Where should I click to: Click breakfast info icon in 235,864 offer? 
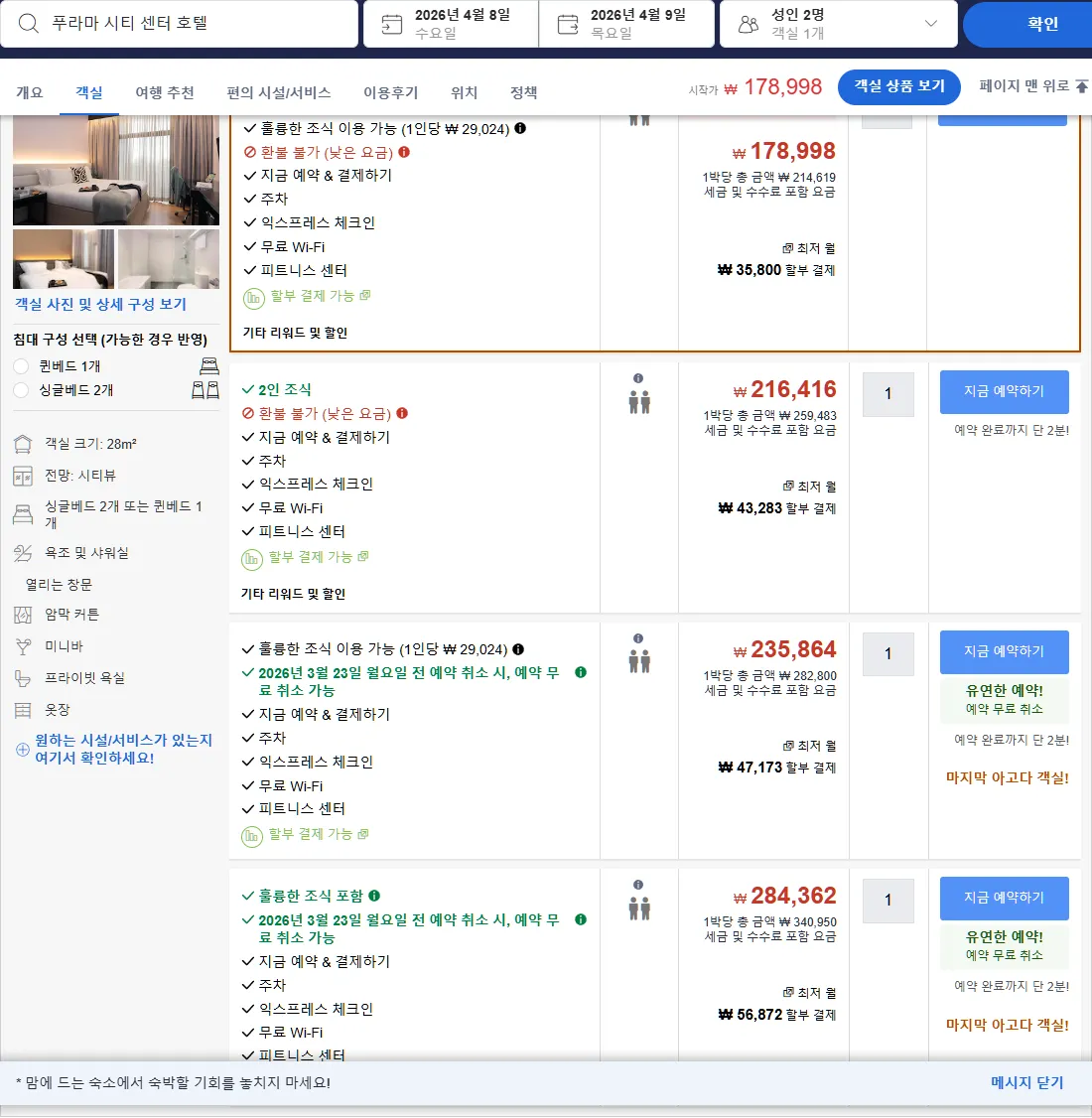point(518,648)
